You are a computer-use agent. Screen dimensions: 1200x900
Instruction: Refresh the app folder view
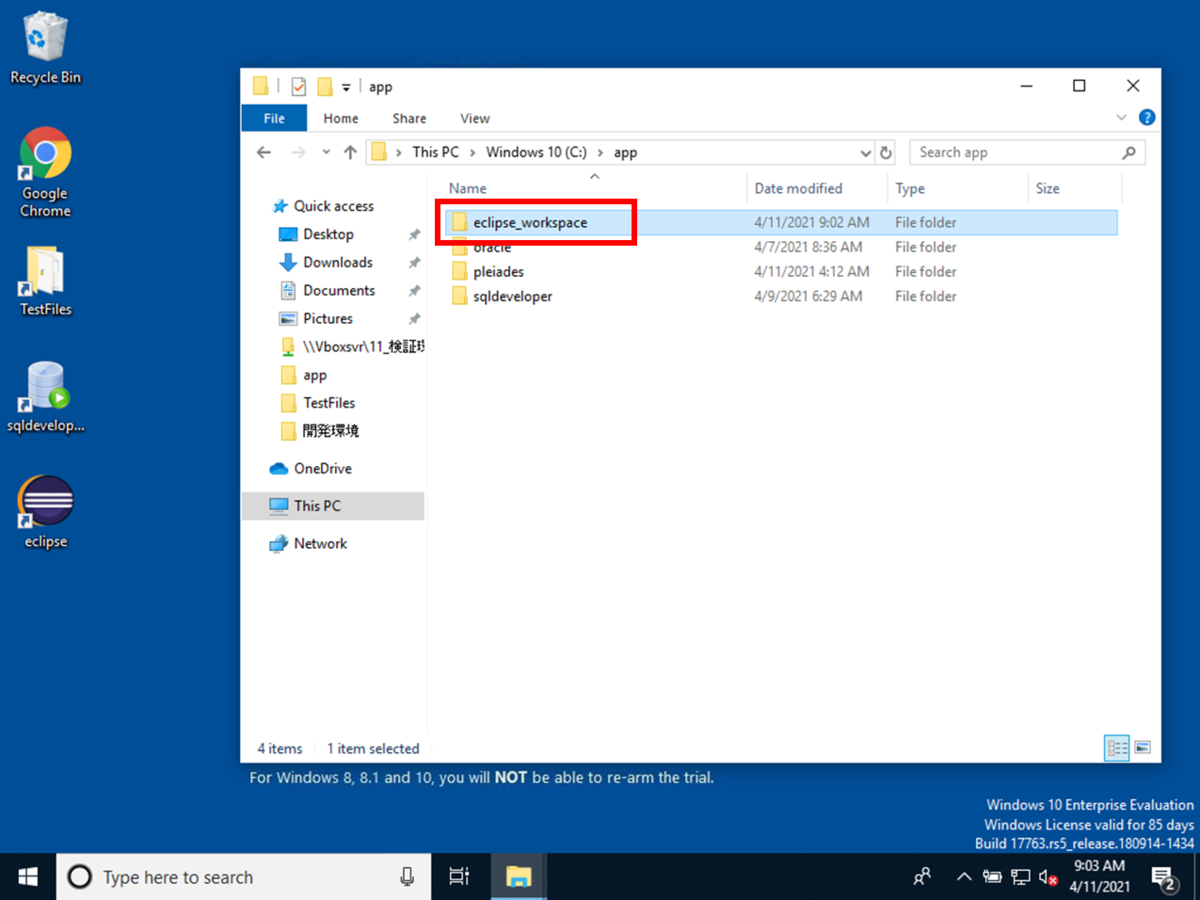tap(885, 153)
